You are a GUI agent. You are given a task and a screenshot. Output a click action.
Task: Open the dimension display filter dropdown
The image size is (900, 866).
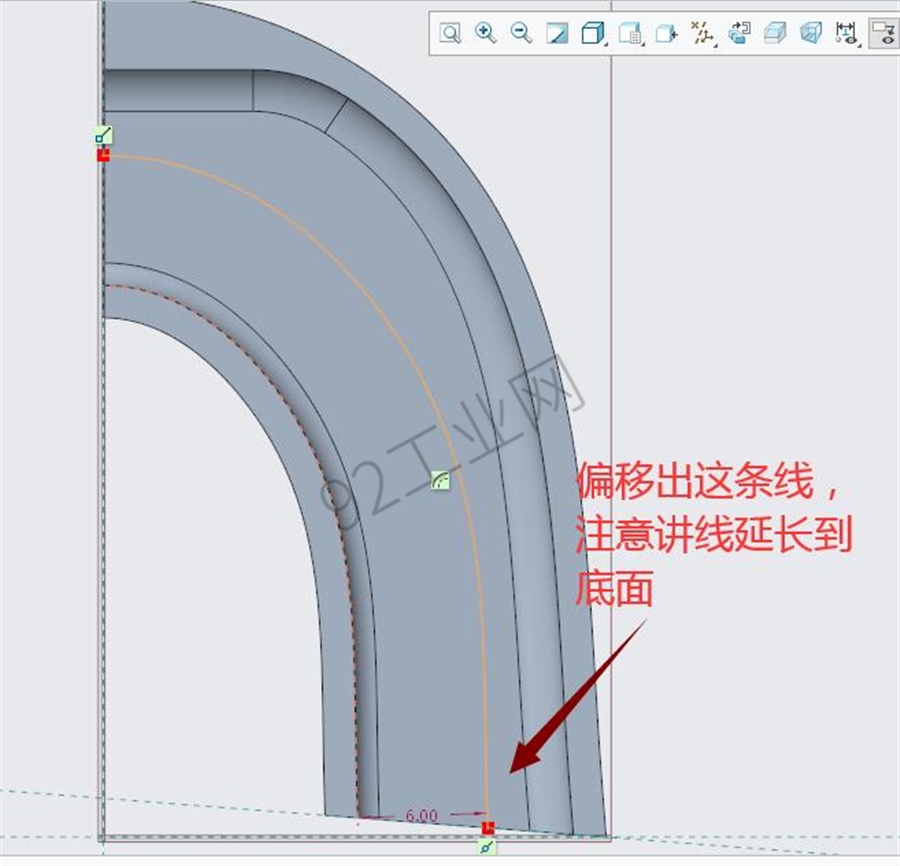coord(847,33)
